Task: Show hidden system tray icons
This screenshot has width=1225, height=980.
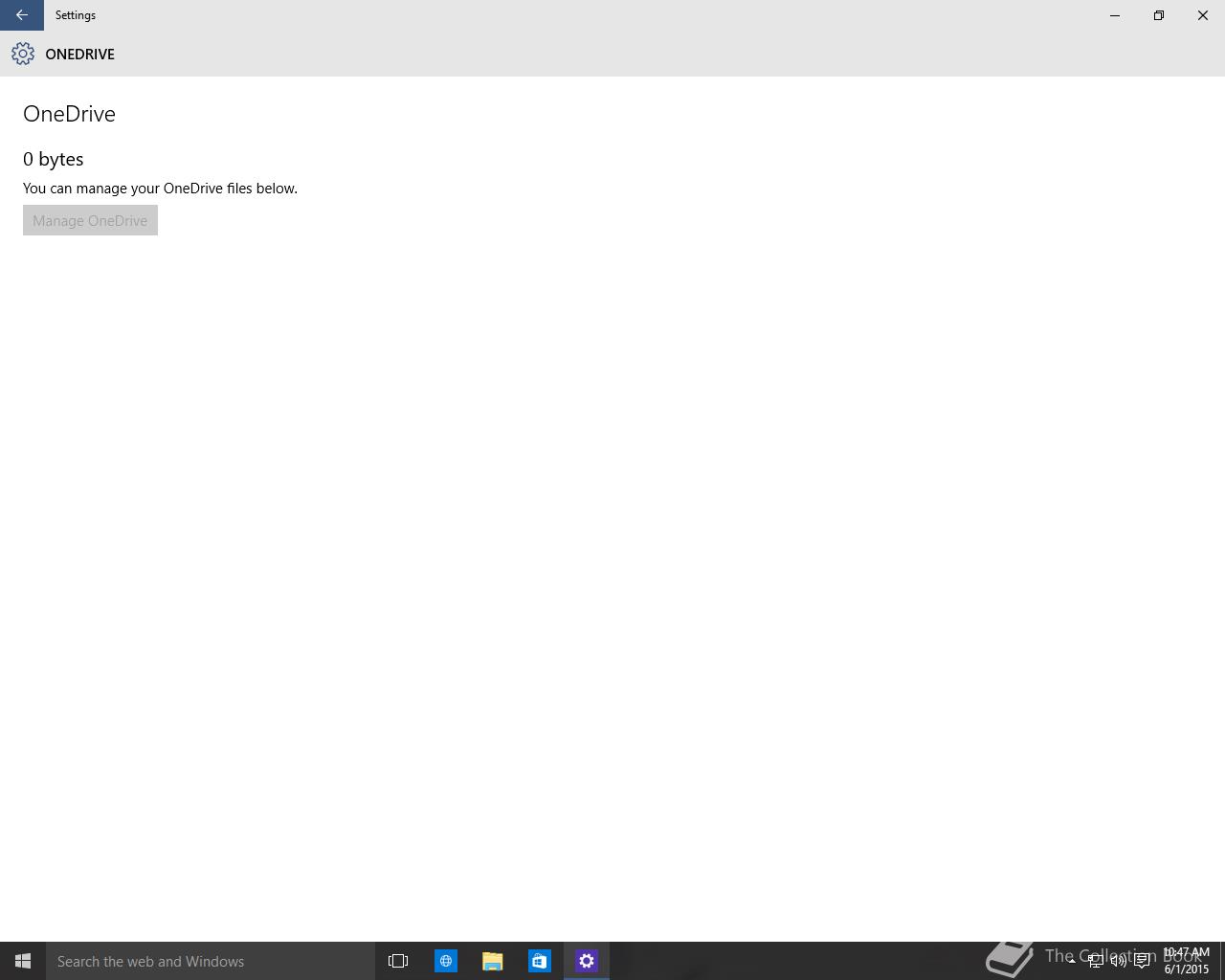Action: pos(1072,961)
